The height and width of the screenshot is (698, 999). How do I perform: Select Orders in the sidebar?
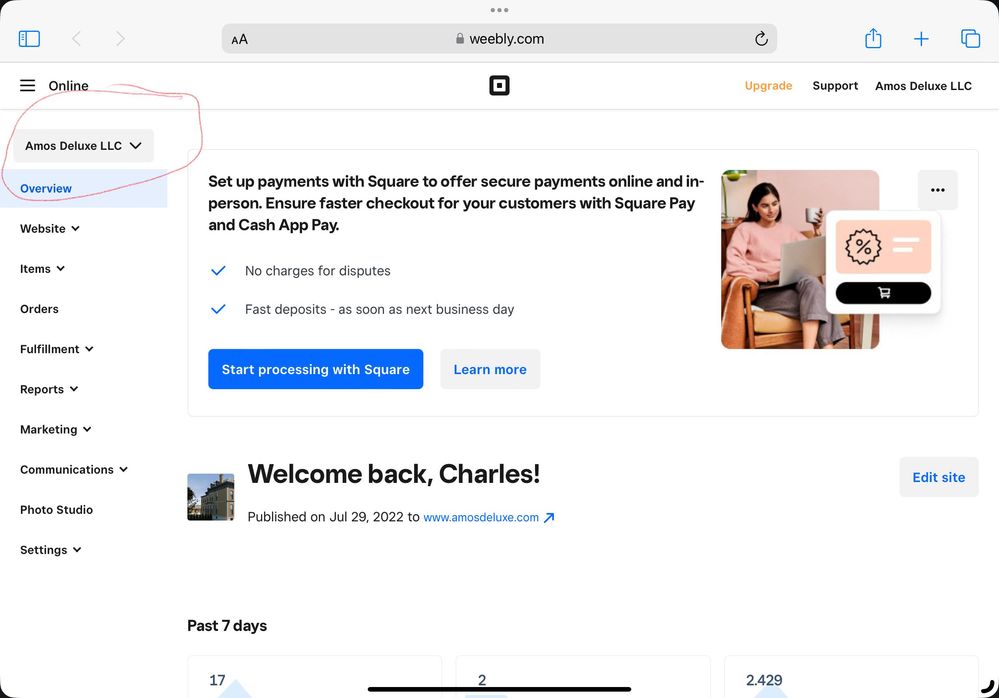coord(39,309)
